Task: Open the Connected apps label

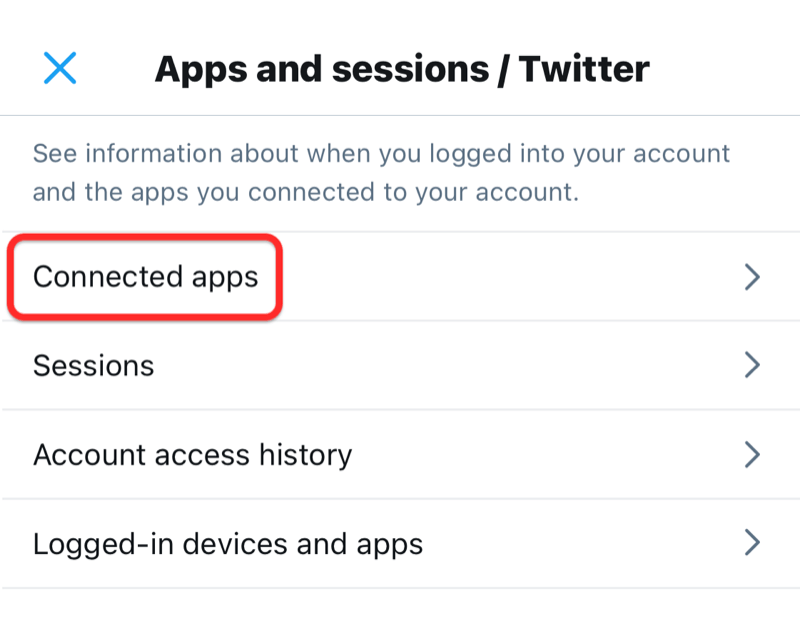Action: pos(145,277)
